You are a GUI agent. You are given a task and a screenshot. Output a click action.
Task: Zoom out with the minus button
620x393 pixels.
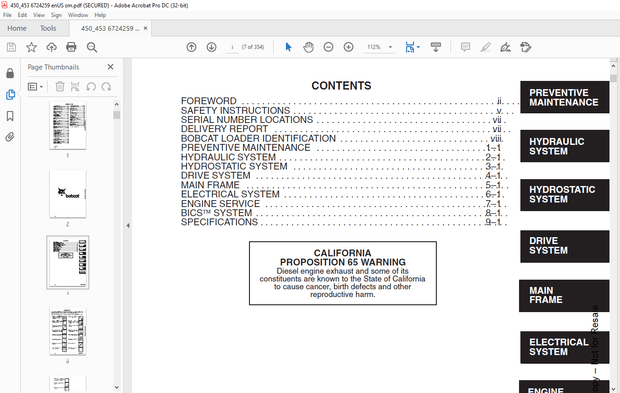[328, 47]
